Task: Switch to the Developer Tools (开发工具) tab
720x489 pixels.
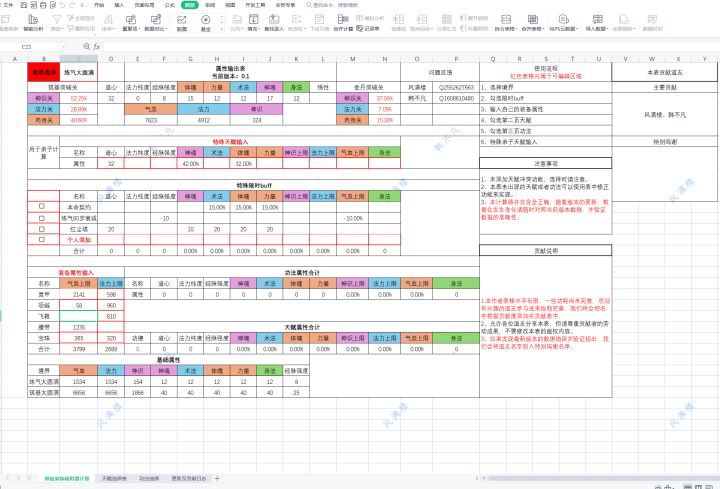Action: 255,5
